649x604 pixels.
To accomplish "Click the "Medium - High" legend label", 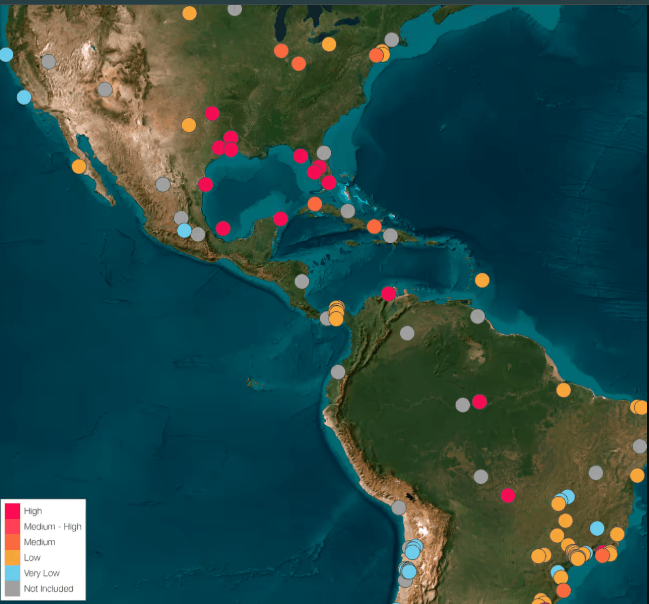I will tap(53, 527).
